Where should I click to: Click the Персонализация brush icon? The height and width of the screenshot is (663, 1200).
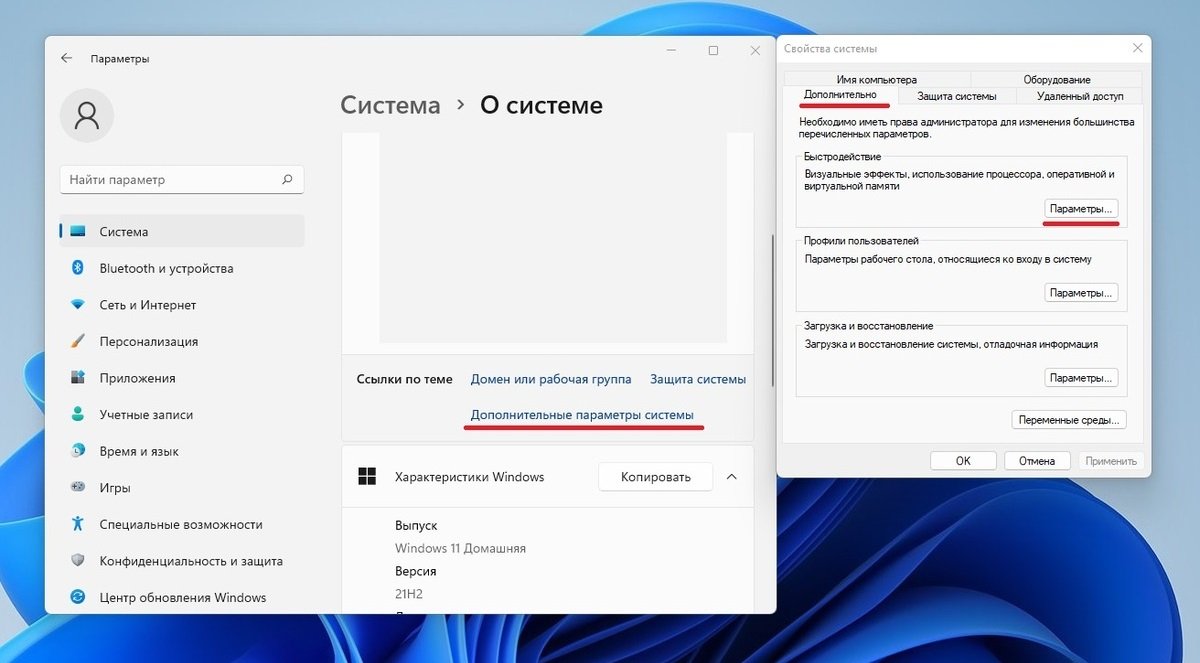click(x=78, y=341)
